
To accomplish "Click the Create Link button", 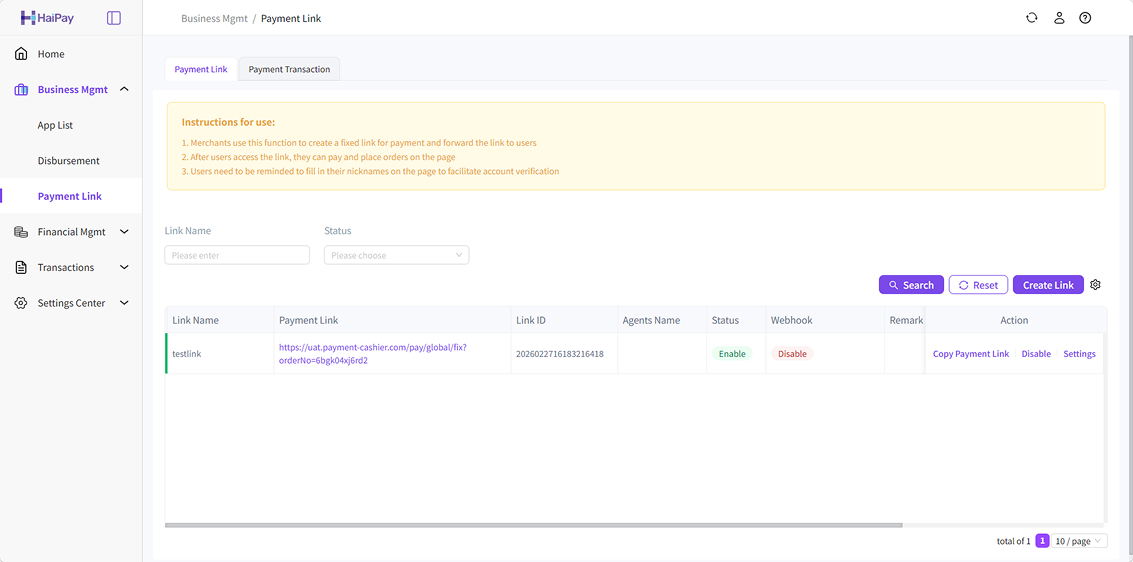I will tap(1048, 285).
